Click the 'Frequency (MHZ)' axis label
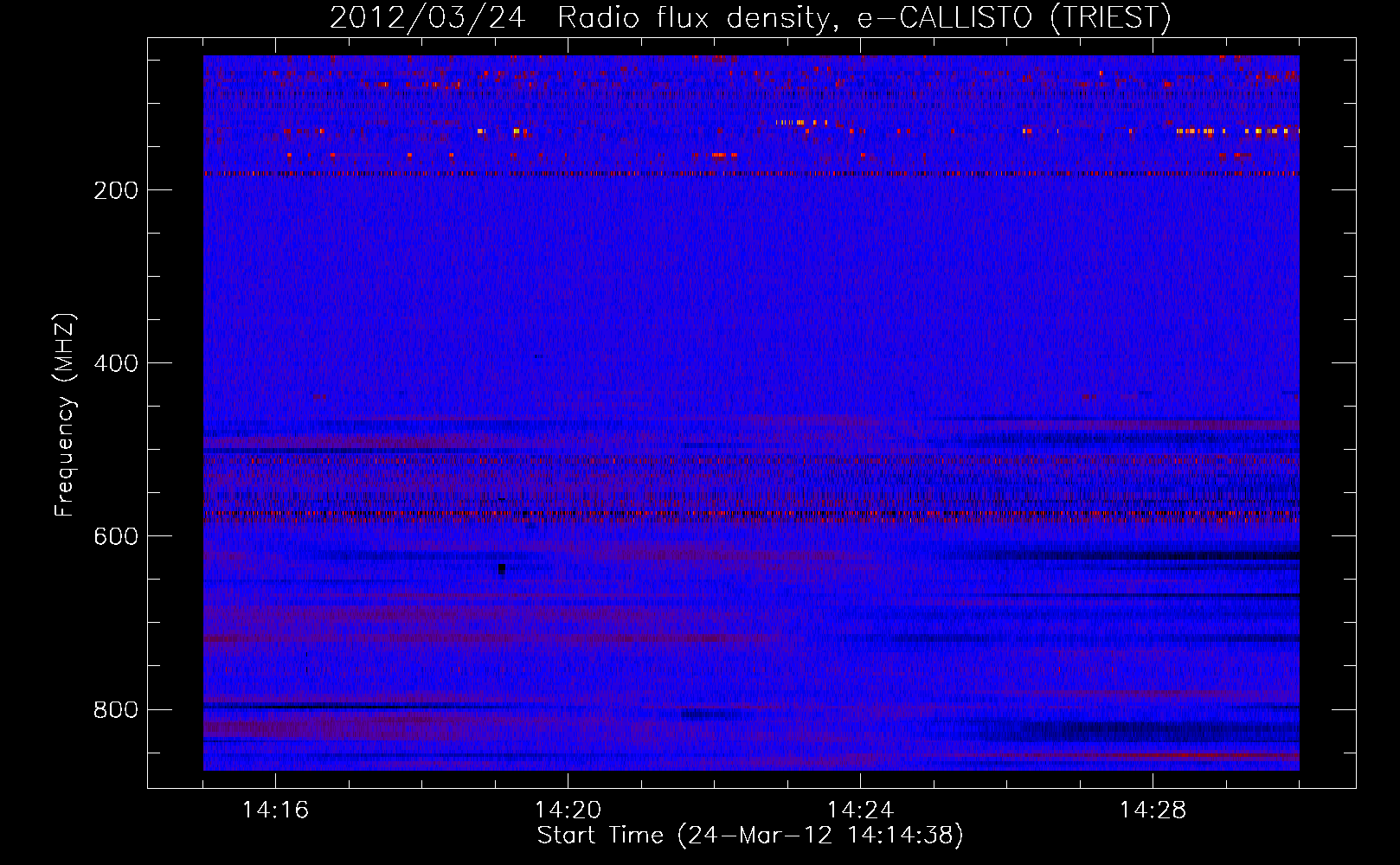1400x865 pixels. (x=65, y=414)
